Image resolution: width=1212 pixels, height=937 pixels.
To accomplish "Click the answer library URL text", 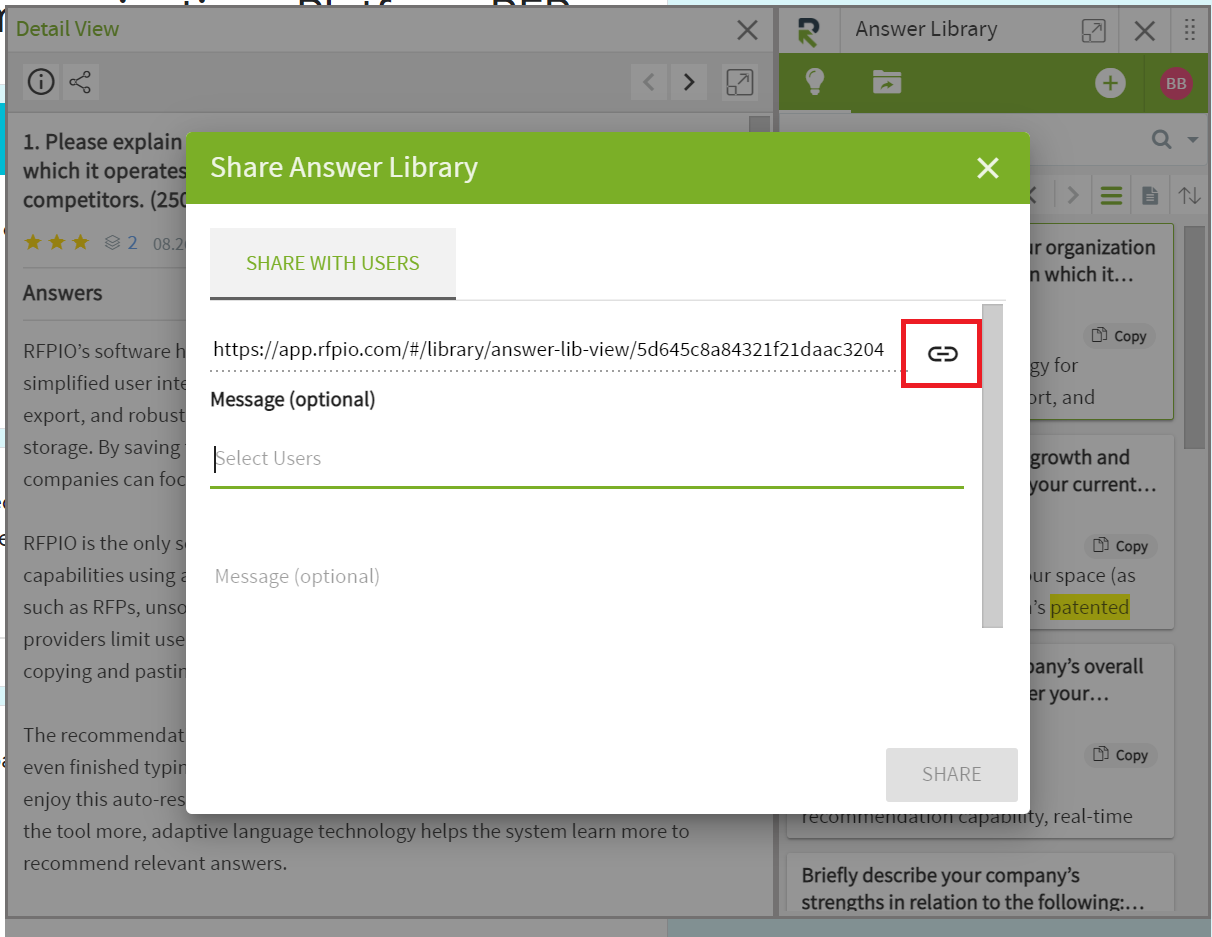I will (x=548, y=350).
